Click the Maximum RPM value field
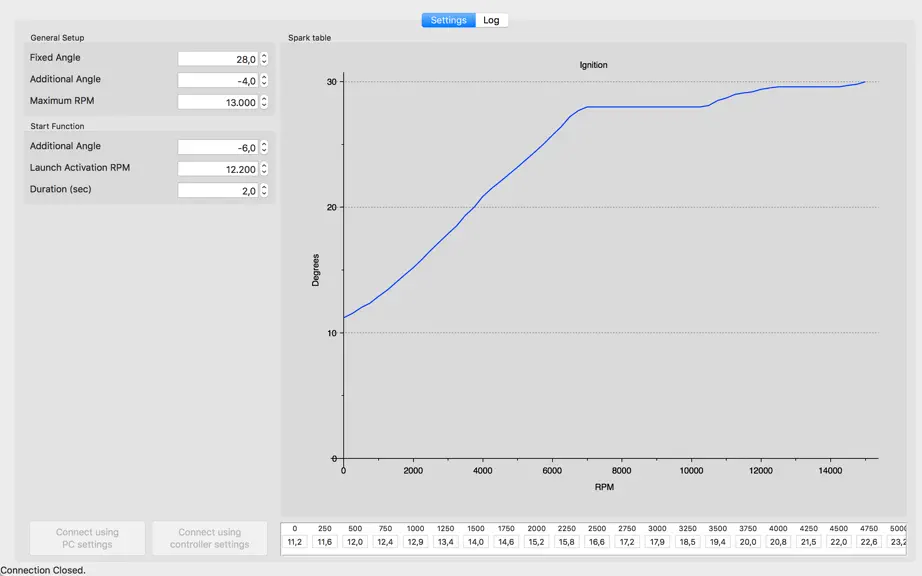 pyautogui.click(x=218, y=102)
